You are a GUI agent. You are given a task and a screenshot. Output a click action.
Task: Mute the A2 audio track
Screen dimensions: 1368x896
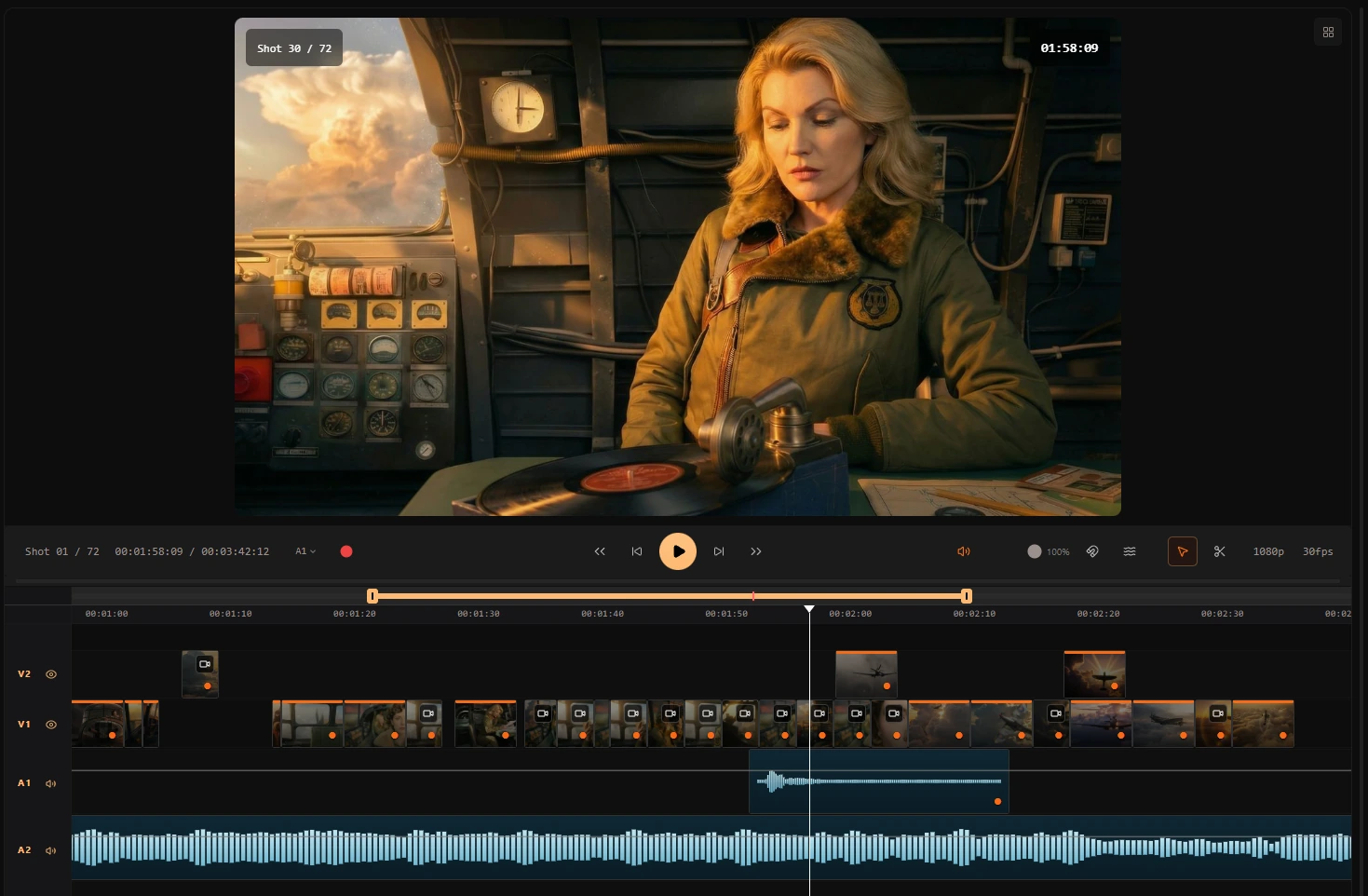(50, 849)
